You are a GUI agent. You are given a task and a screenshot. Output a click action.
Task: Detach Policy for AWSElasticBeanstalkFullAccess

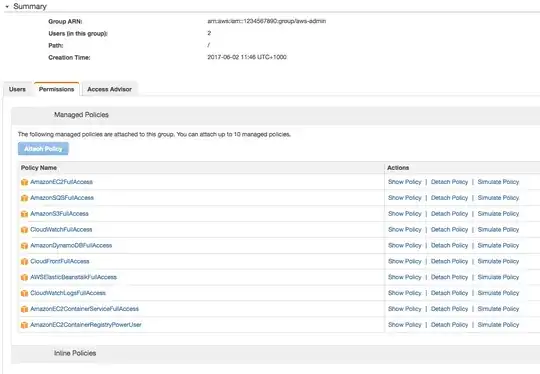point(449,277)
